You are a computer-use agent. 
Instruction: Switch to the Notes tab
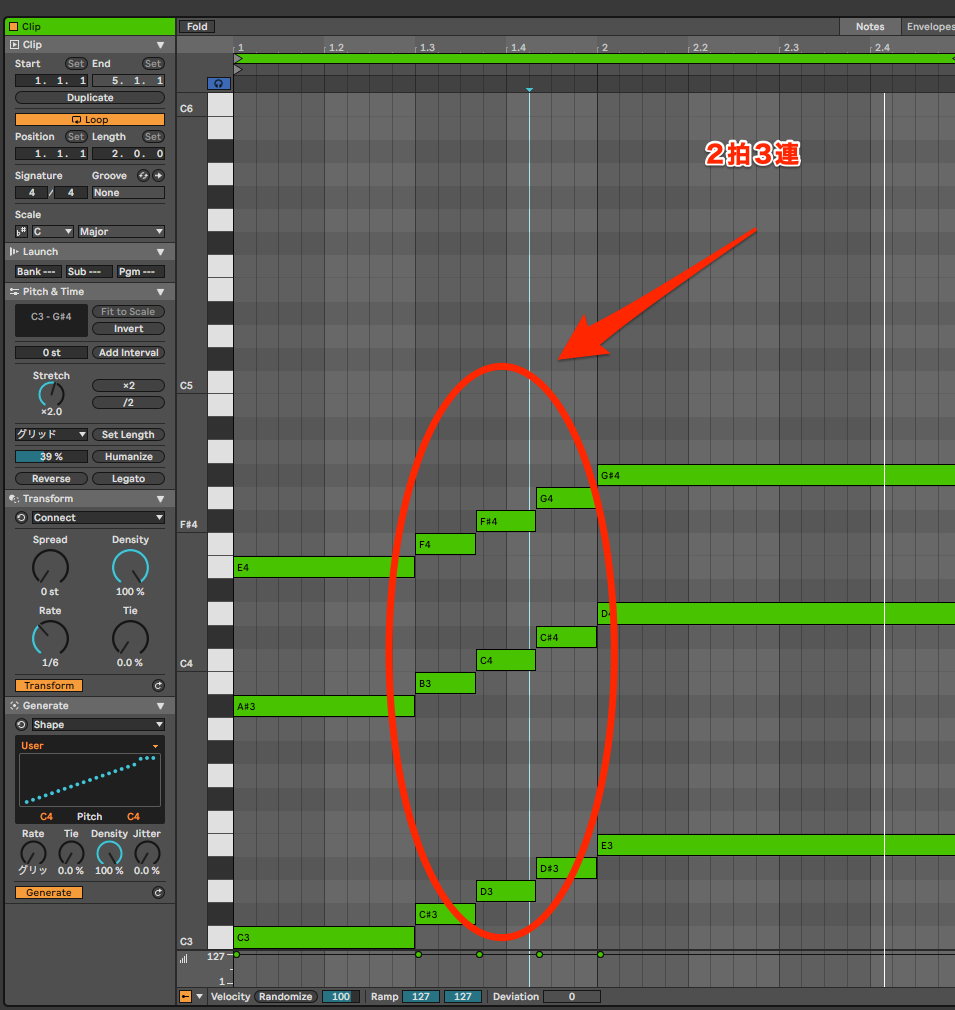pyautogui.click(x=869, y=27)
